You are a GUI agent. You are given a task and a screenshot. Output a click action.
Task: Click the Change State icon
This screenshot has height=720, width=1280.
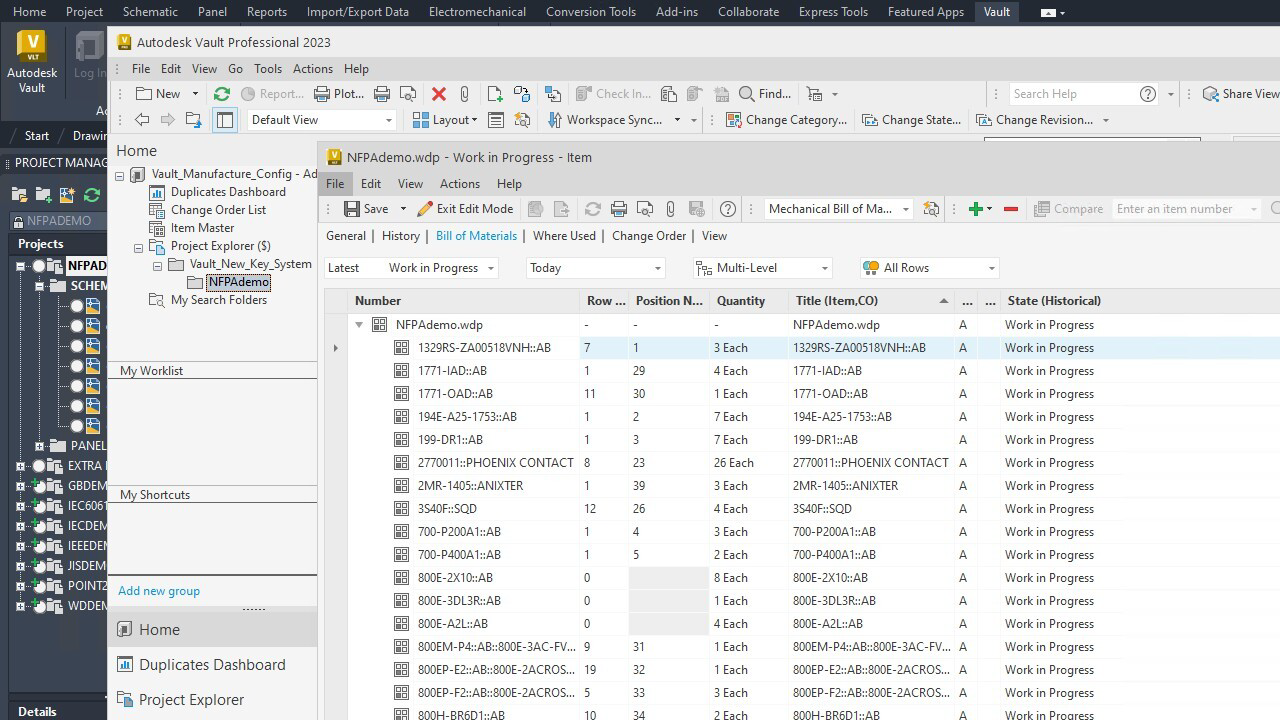(868, 120)
